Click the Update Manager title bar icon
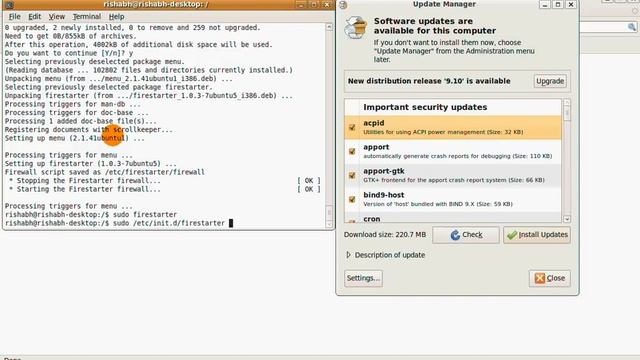Viewport: 640px width, 360px height. click(x=343, y=5)
